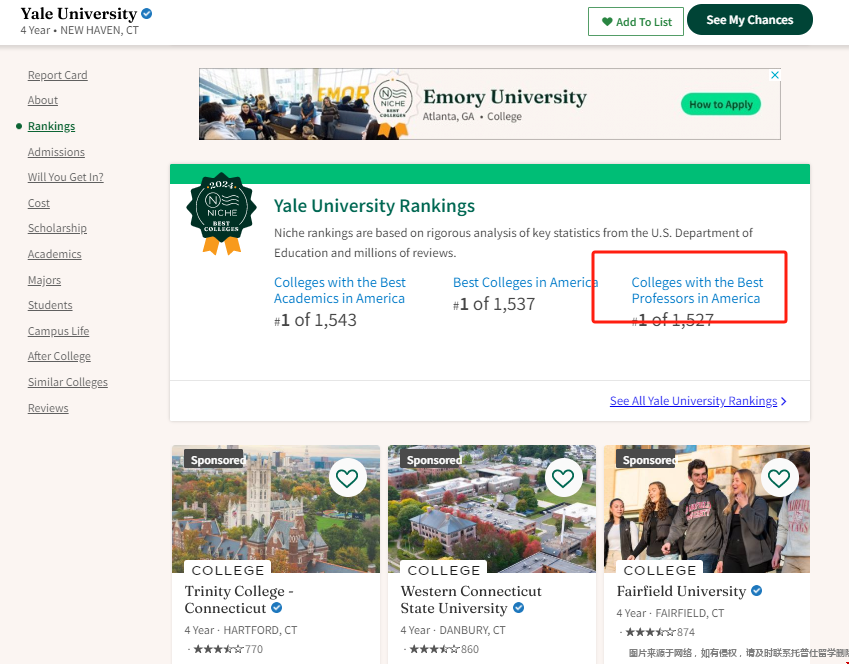
Task: Go to Academics section
Action: coord(55,254)
